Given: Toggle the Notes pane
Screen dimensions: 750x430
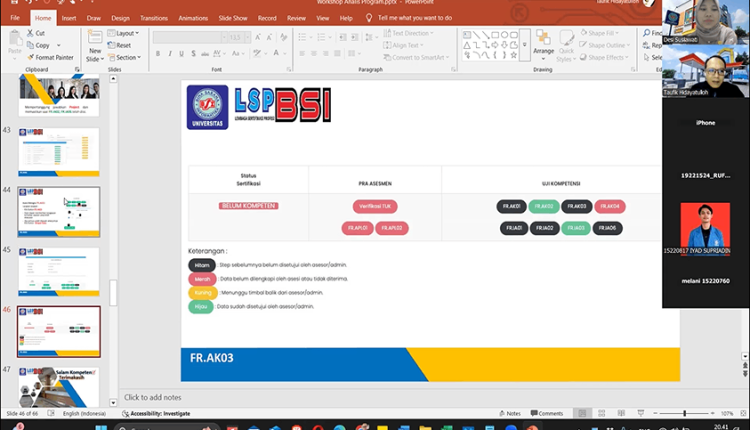Looking at the screenshot, I should 510,413.
